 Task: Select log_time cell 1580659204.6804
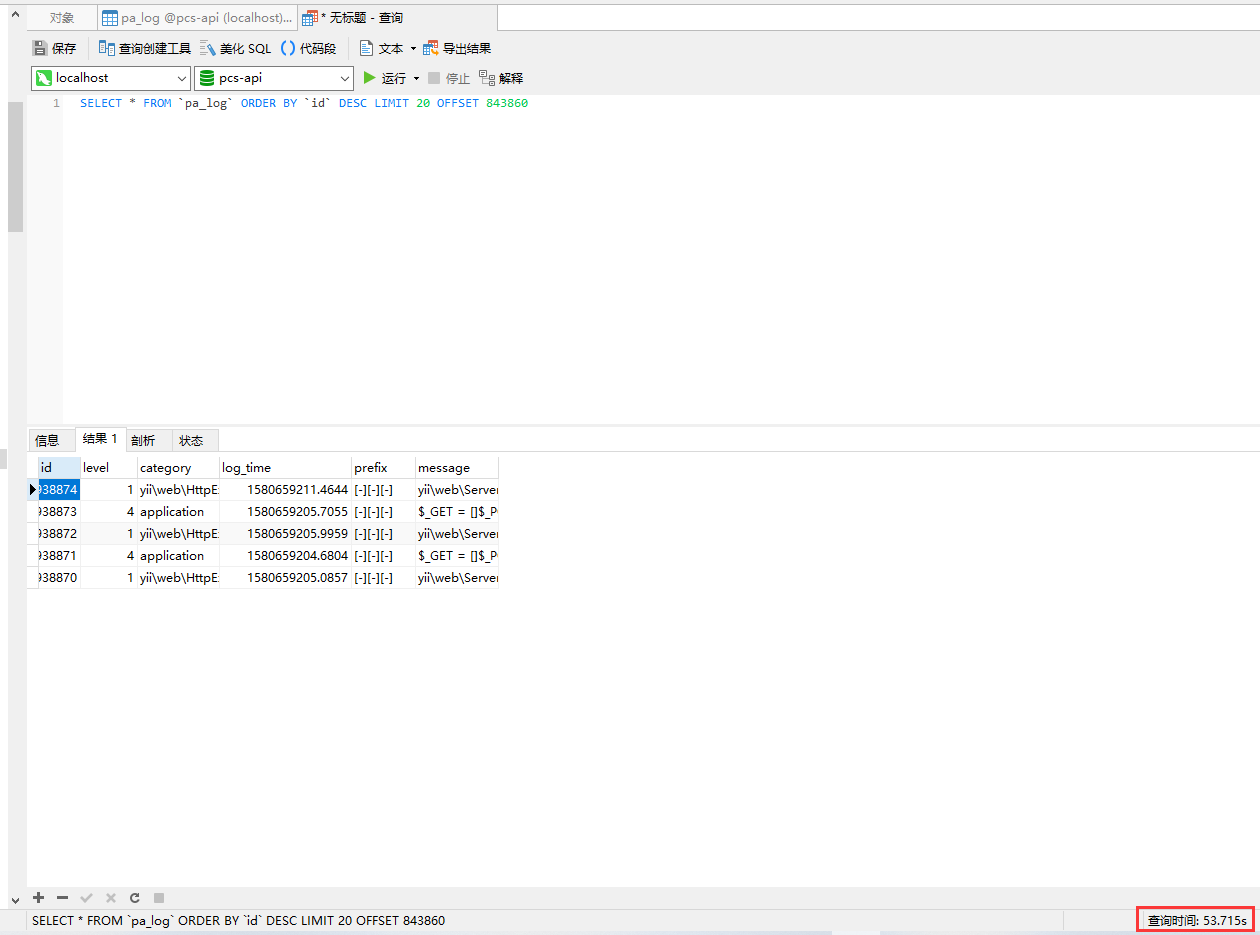coord(285,556)
